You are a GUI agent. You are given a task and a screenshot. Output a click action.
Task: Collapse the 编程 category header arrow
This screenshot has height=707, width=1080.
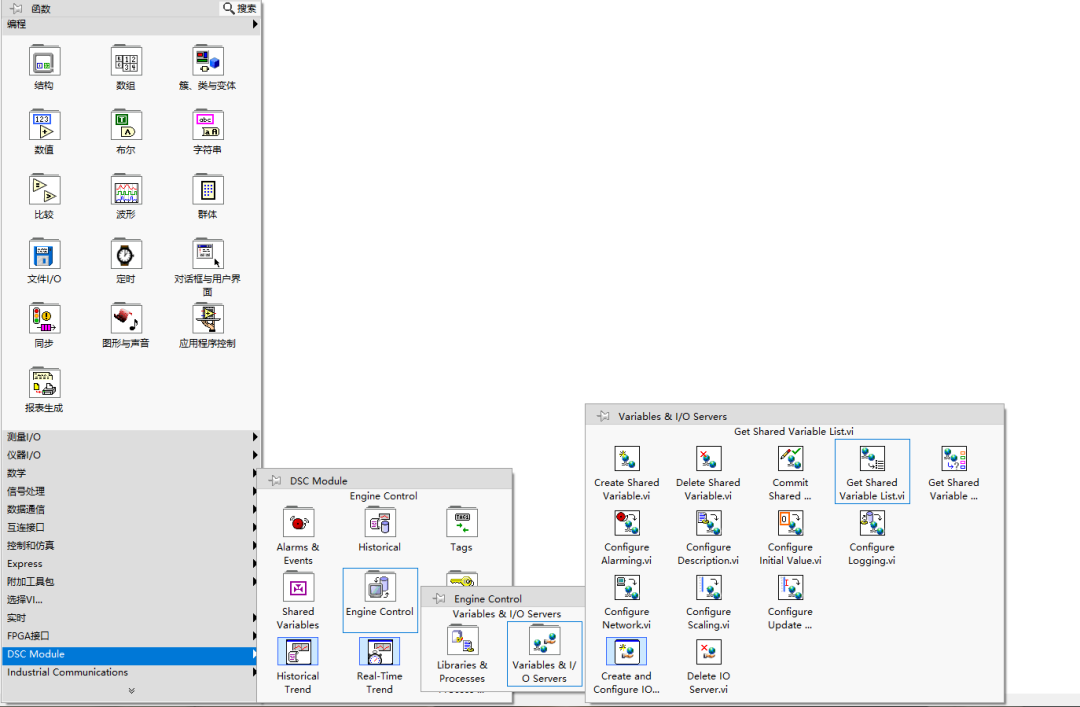pyautogui.click(x=255, y=24)
